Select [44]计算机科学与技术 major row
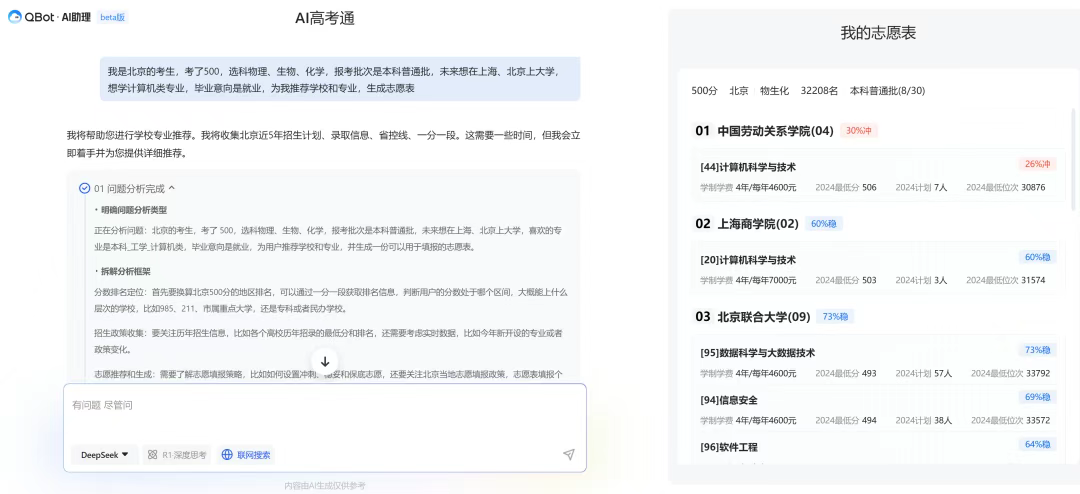The height and width of the screenshot is (494, 1080). (x=878, y=175)
